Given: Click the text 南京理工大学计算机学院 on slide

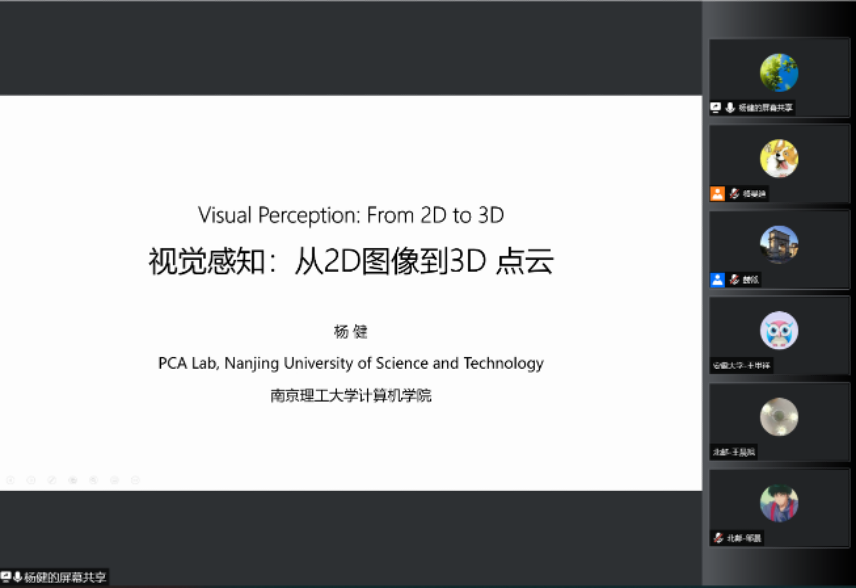Looking at the screenshot, I should coord(351,395).
